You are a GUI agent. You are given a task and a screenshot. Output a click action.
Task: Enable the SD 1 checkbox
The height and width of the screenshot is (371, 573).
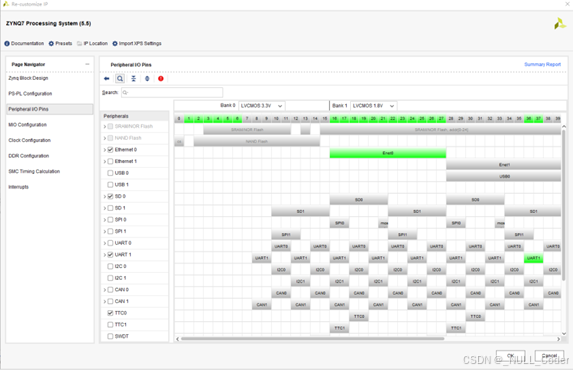coord(110,208)
